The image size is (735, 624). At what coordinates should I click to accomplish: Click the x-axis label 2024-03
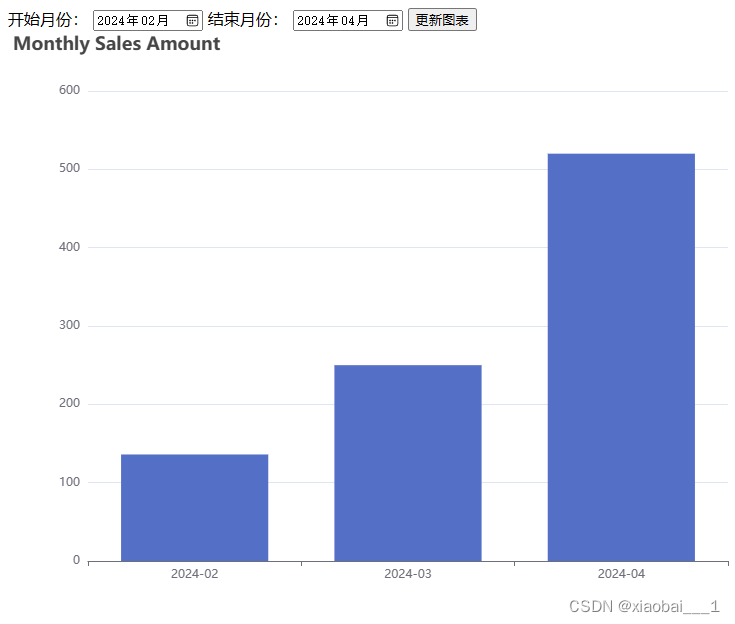[x=408, y=574]
